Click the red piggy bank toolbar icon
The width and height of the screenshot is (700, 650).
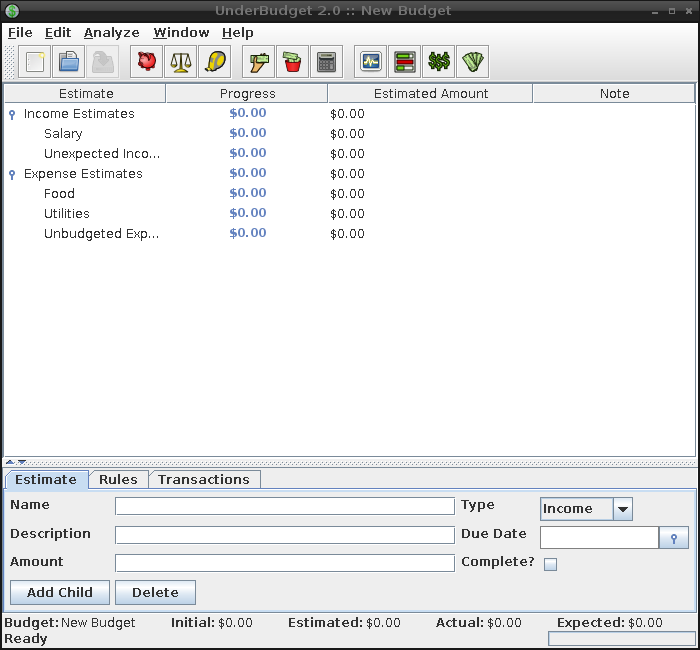[146, 62]
